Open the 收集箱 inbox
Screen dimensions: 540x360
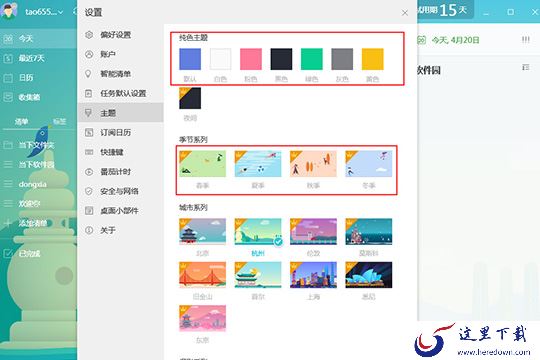pos(38,97)
